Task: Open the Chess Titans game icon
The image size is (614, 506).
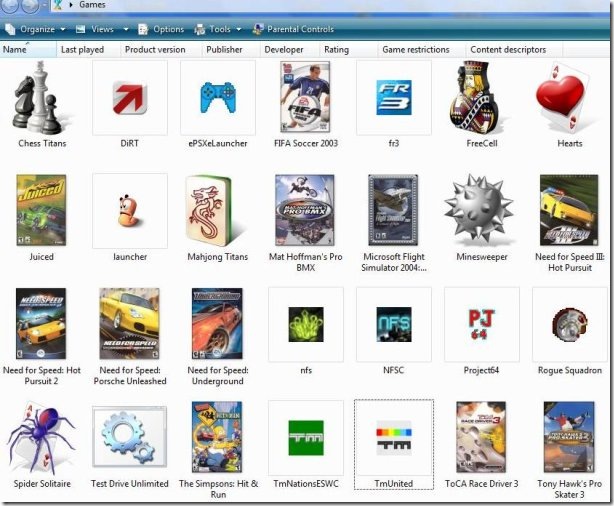Action: click(39, 99)
